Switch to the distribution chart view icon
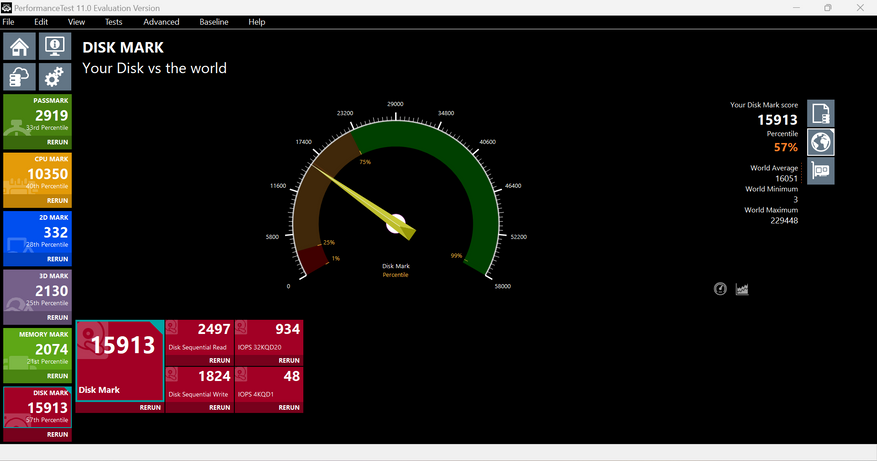 (742, 289)
